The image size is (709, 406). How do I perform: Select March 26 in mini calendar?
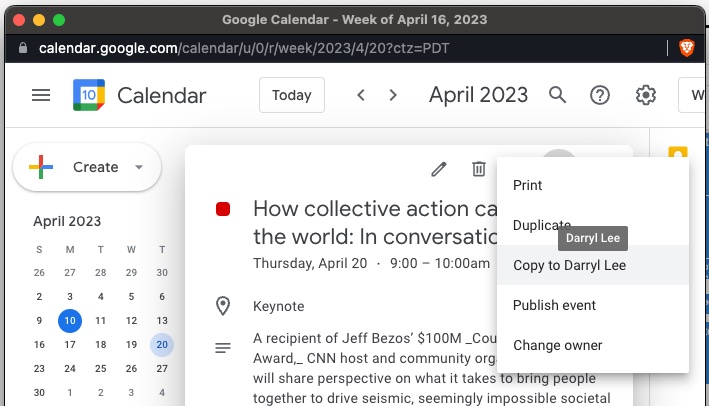point(39,273)
